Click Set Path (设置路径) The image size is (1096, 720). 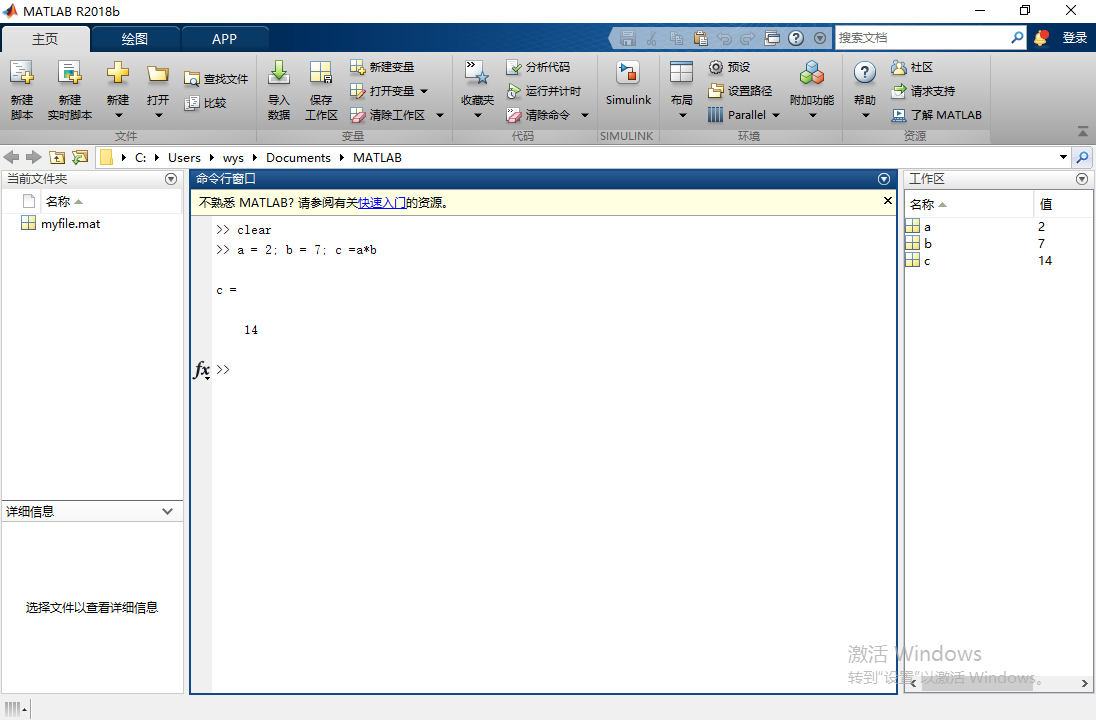pyautogui.click(x=740, y=91)
